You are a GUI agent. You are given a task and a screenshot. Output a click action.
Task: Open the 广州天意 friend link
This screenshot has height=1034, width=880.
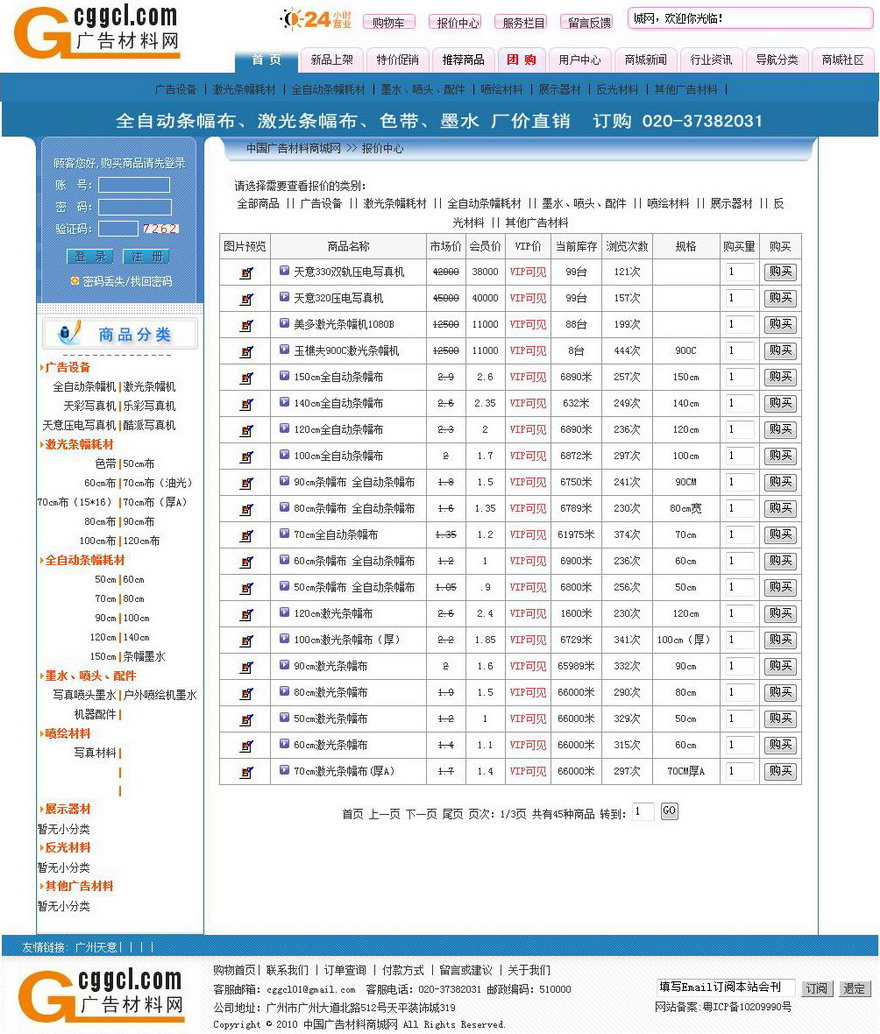96,948
